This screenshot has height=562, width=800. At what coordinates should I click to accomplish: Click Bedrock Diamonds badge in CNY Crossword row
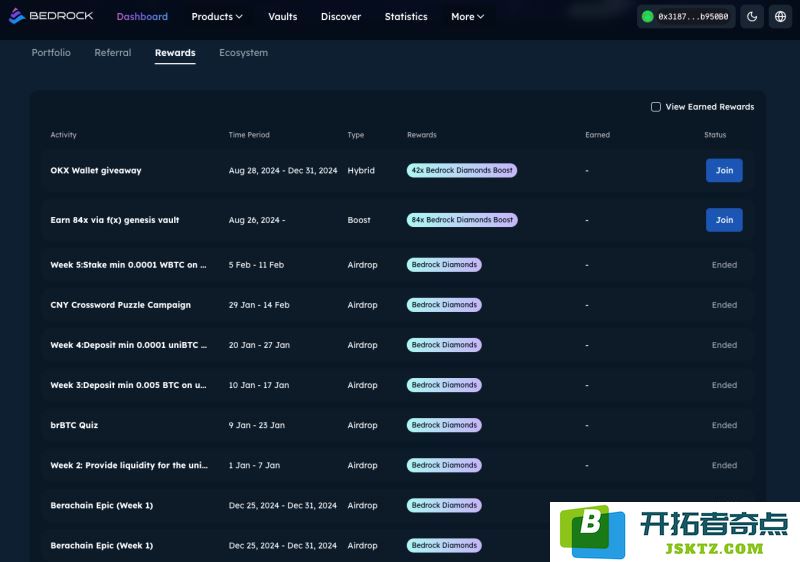pos(444,304)
